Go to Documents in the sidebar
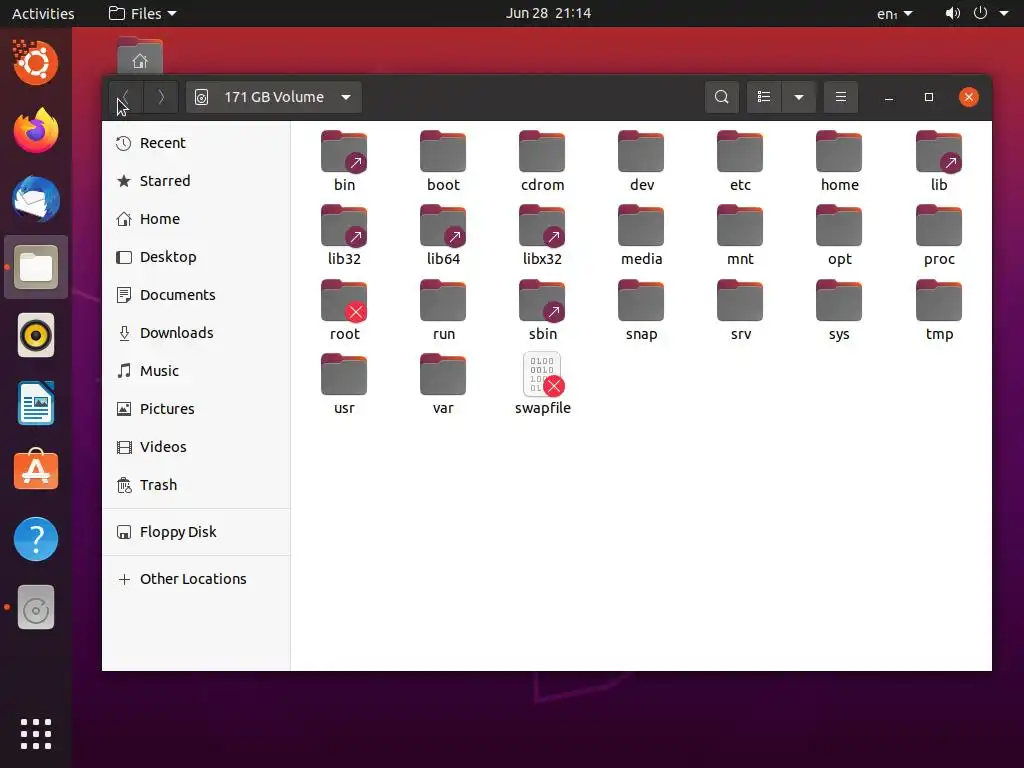1024x768 pixels. coord(196,295)
